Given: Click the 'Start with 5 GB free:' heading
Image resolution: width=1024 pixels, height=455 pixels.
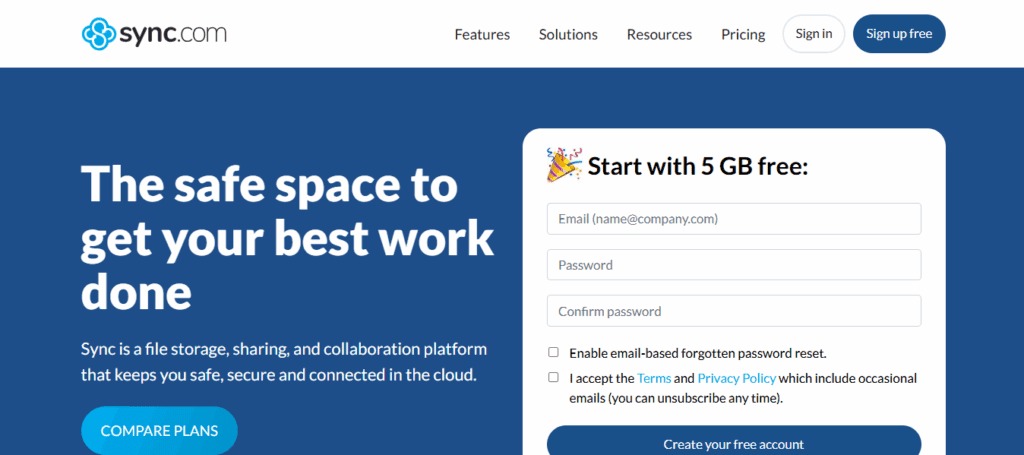Looking at the screenshot, I should 698,167.
